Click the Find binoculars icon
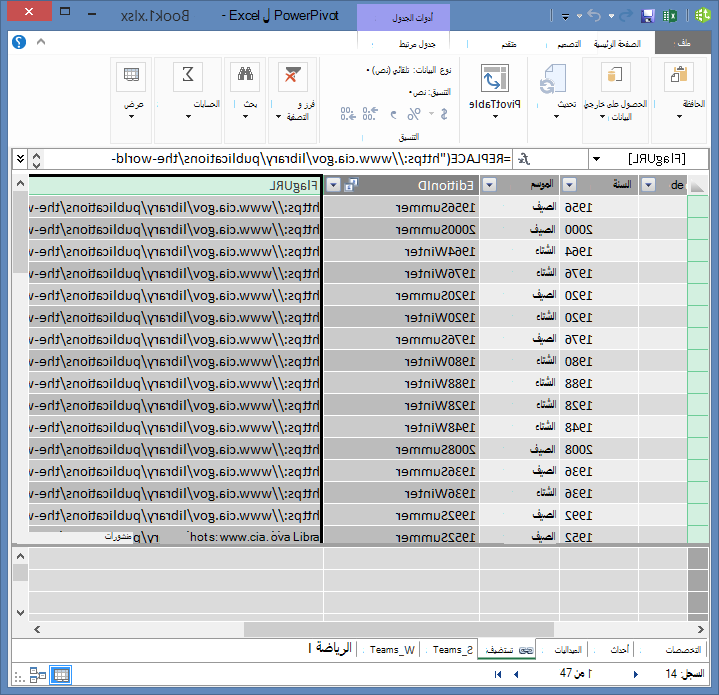Screen dimensions: 719x695 (245, 77)
